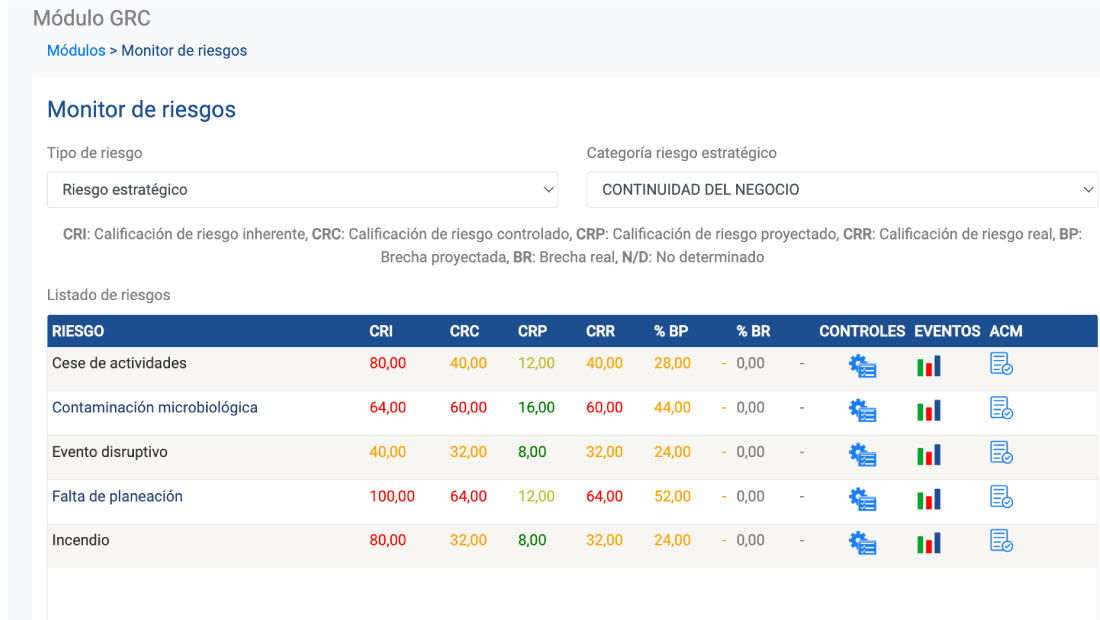This screenshot has width=1100, height=620.
Task: Open the Falta de planeación risk link
Action: pos(117,497)
